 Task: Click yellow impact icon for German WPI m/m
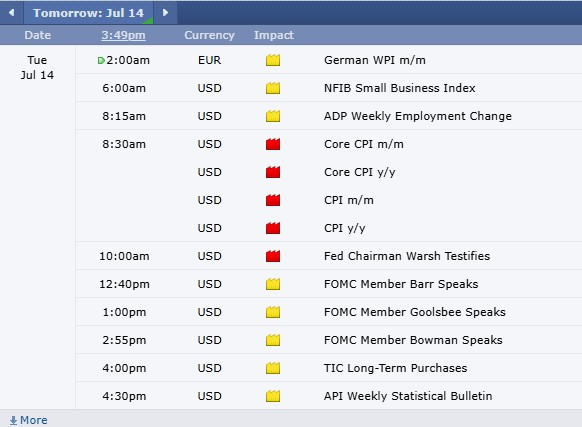click(x=273, y=60)
